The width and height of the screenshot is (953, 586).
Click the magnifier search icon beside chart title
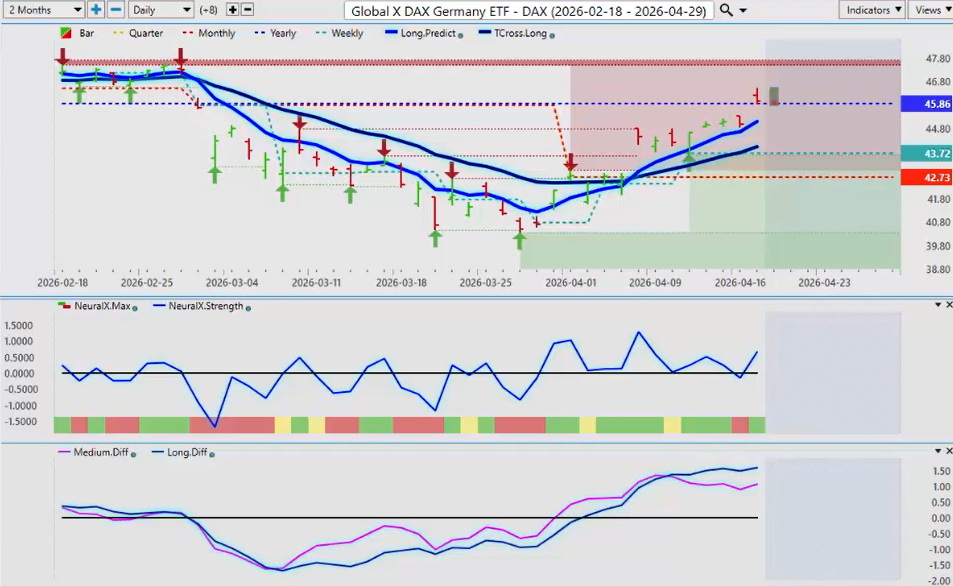pyautogui.click(x=727, y=9)
